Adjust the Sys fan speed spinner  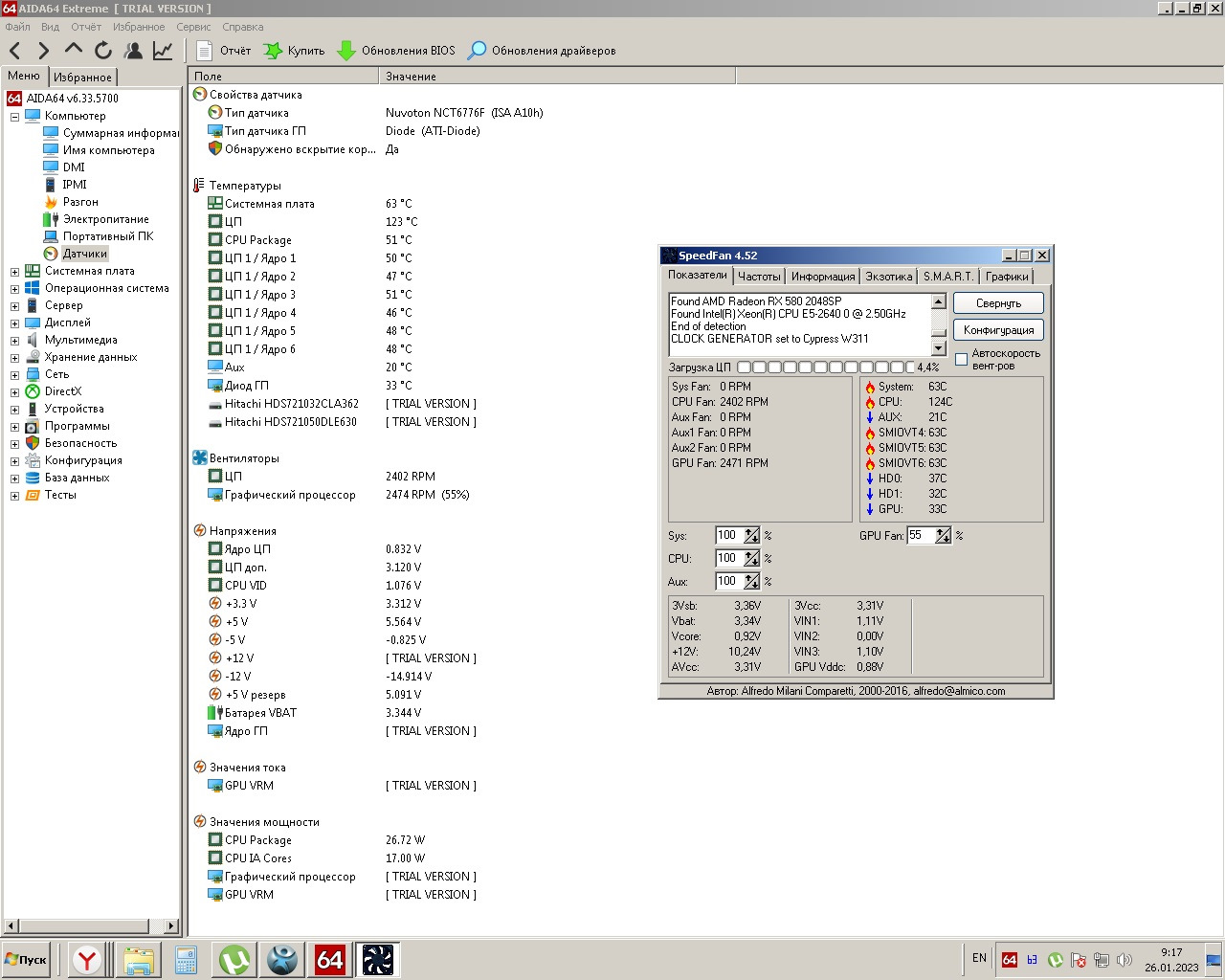pyautogui.click(x=752, y=536)
